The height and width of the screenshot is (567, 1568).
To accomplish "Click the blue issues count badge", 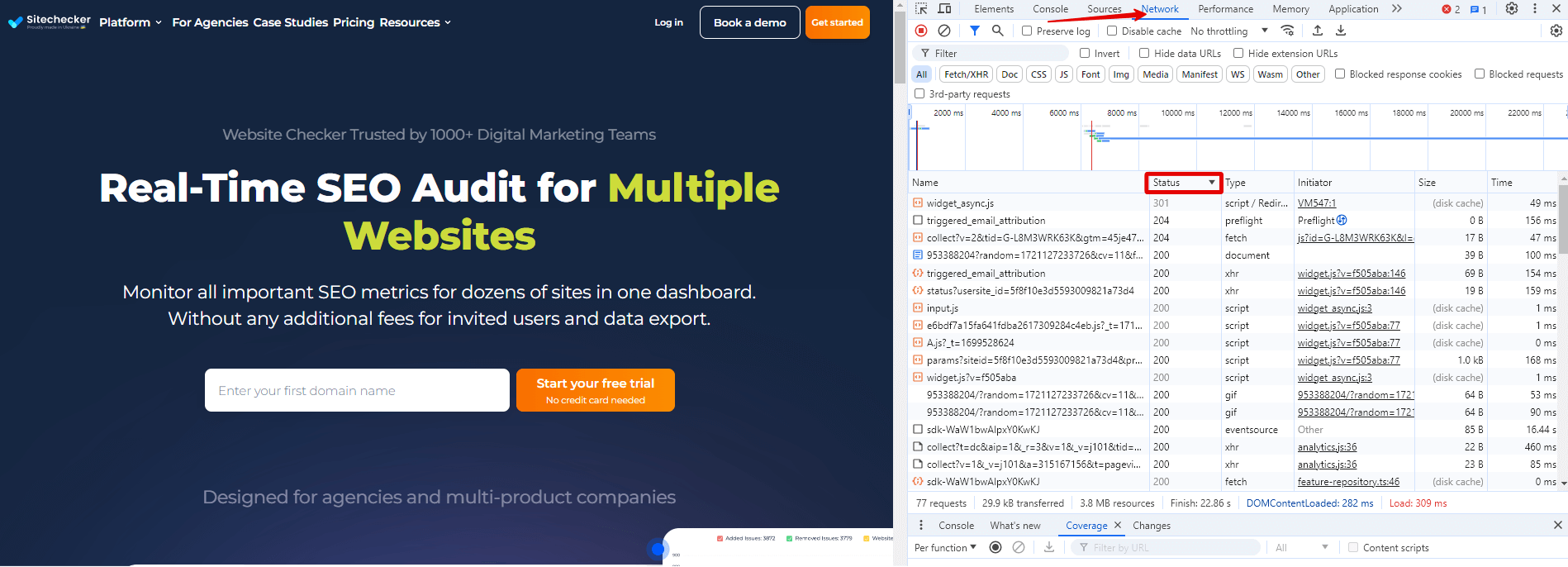I will [1479, 9].
